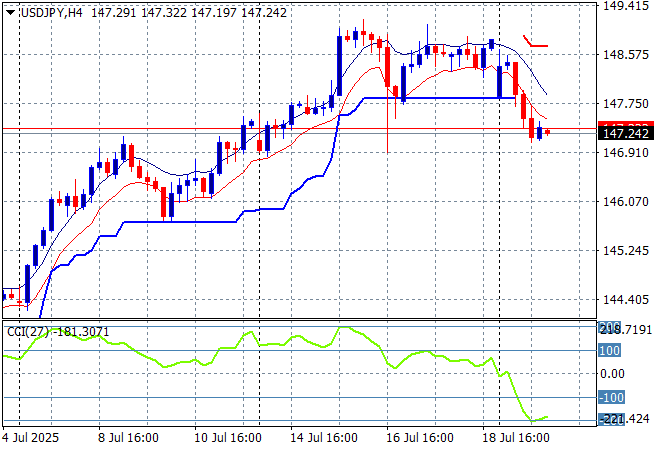The image size is (660, 450).
Task: Select the 8 Jul 16:00 time label
Action: 128,438
